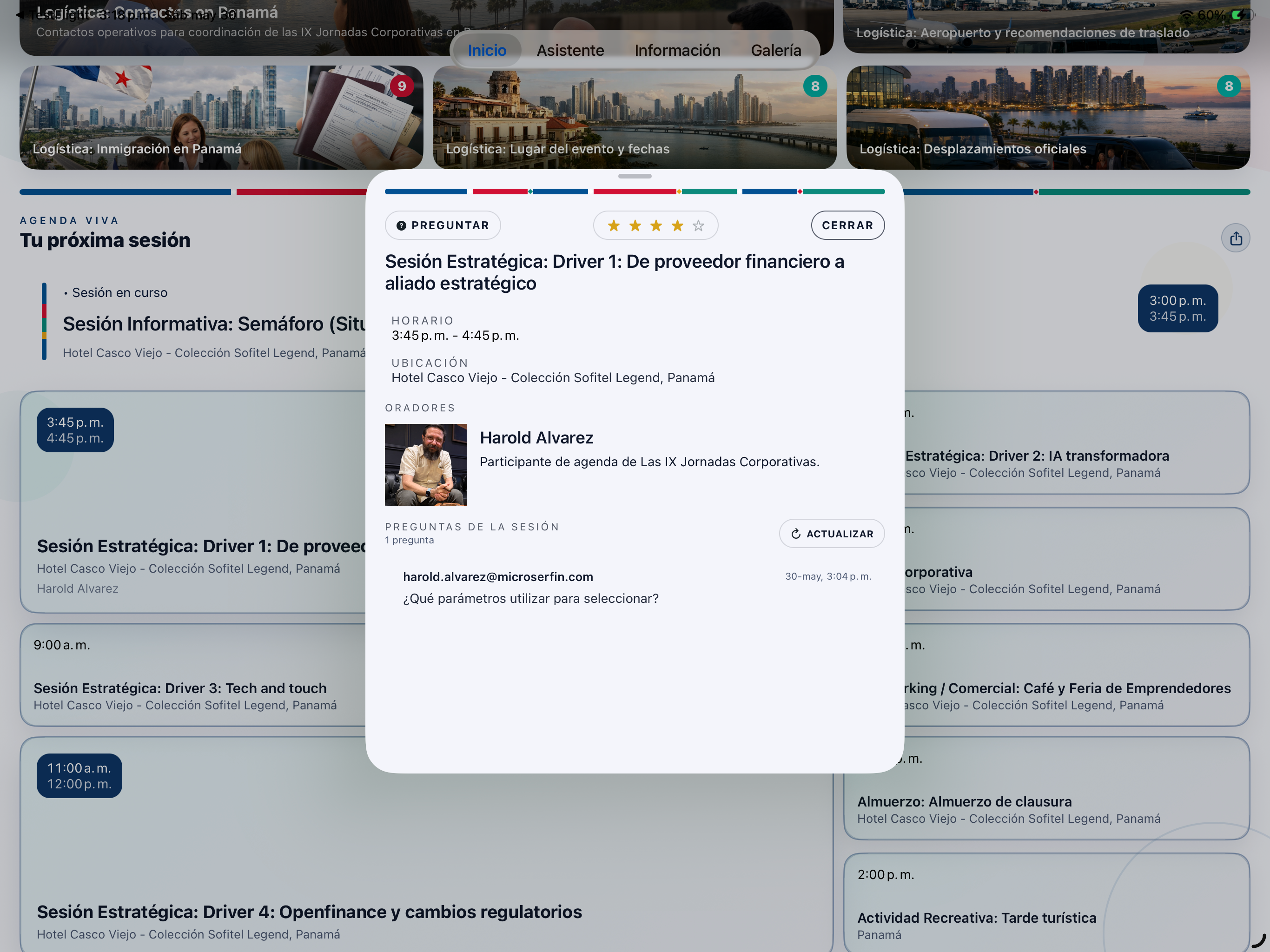Screen dimensions: 1270x952
Task: Tap the back arrow in the status bar
Action: (20, 15)
